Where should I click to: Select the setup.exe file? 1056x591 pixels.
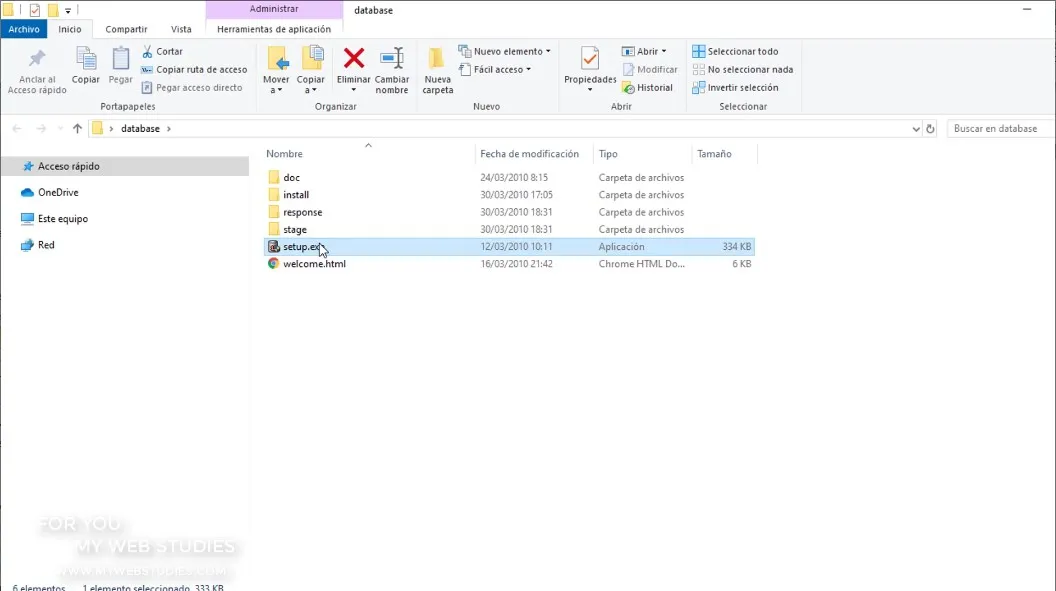(508, 246)
